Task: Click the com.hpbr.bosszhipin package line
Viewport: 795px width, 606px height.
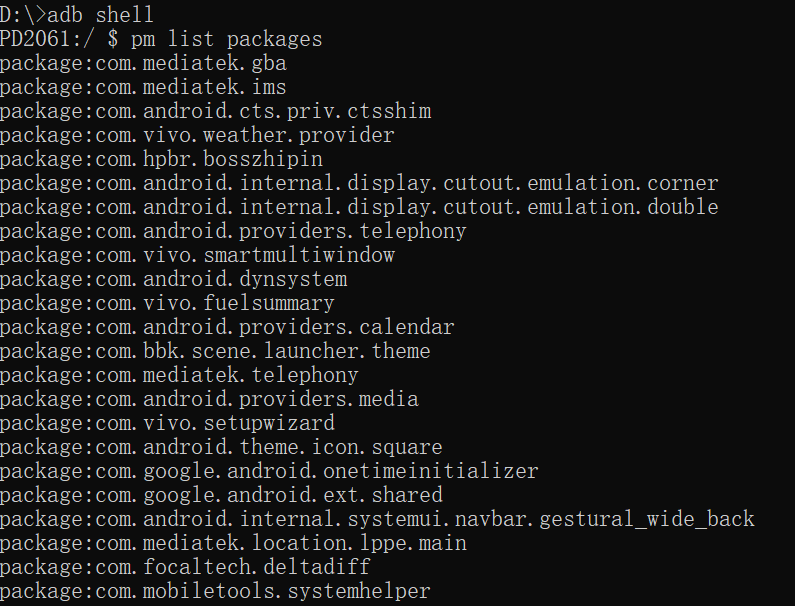Action: pos(161,159)
